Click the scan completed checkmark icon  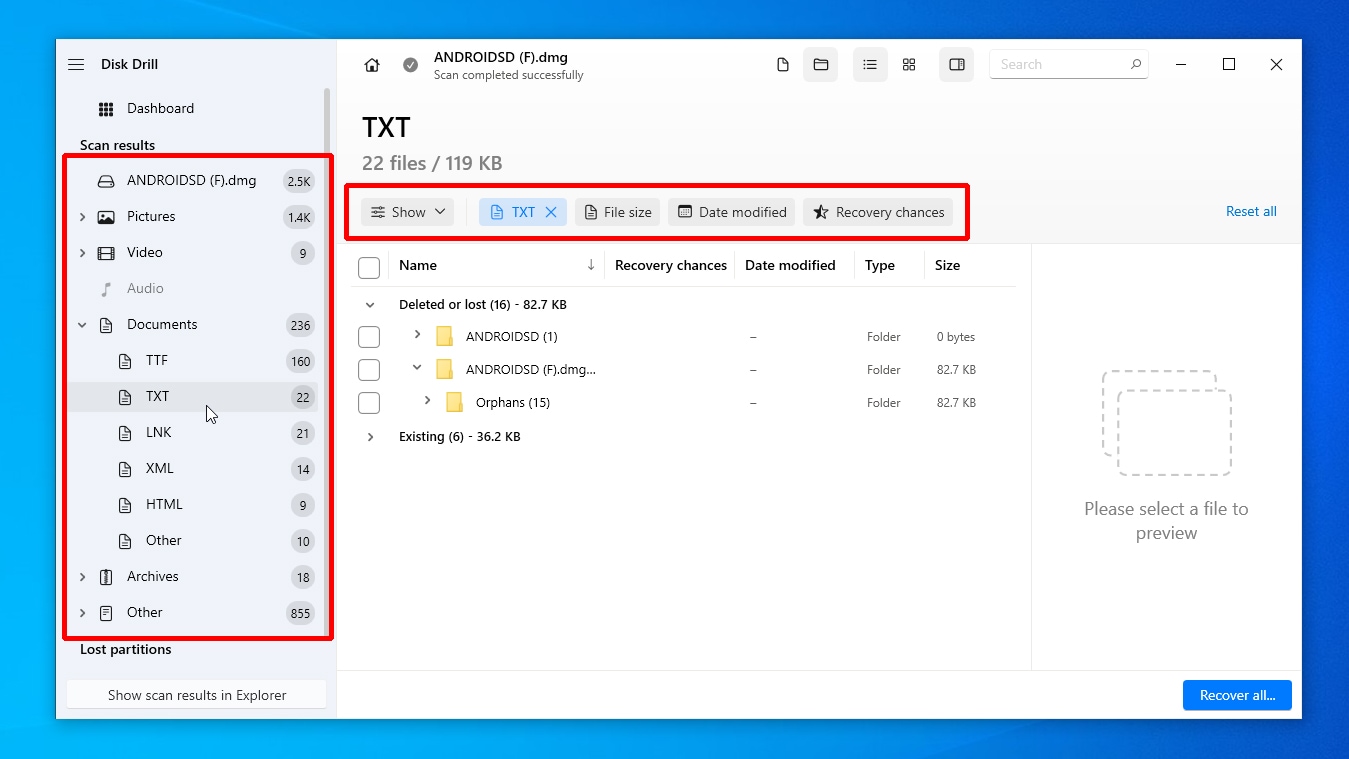[x=410, y=65]
